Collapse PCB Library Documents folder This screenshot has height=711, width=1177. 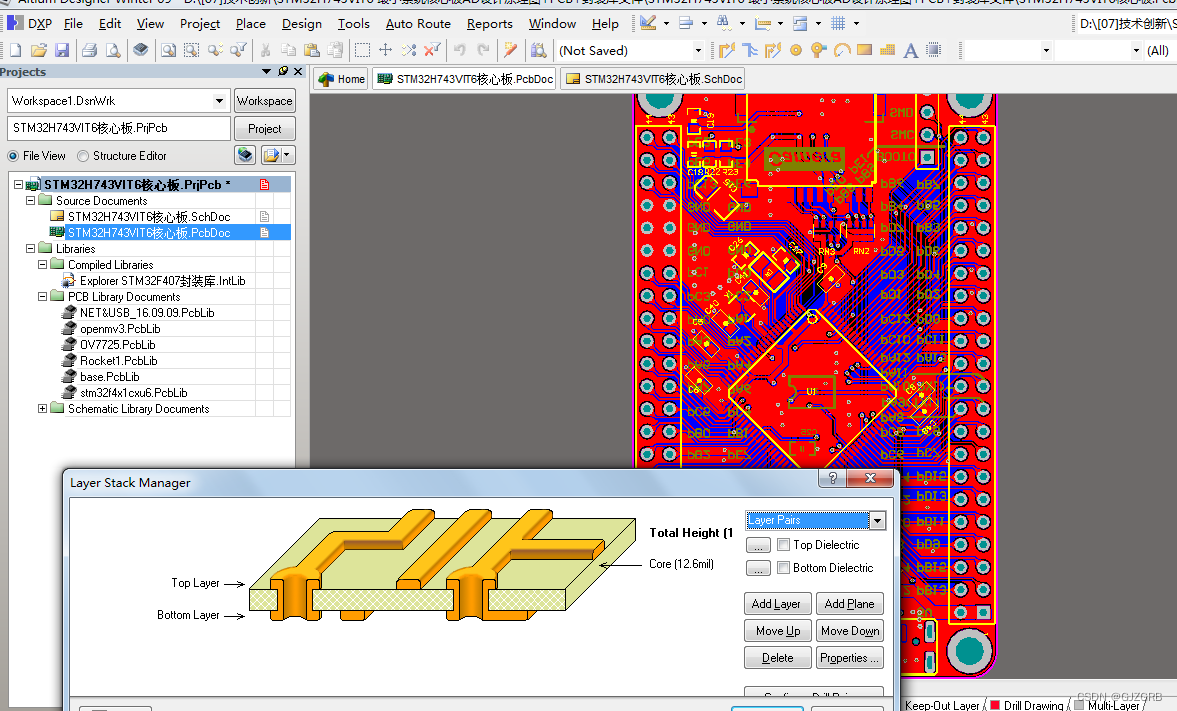coord(43,297)
